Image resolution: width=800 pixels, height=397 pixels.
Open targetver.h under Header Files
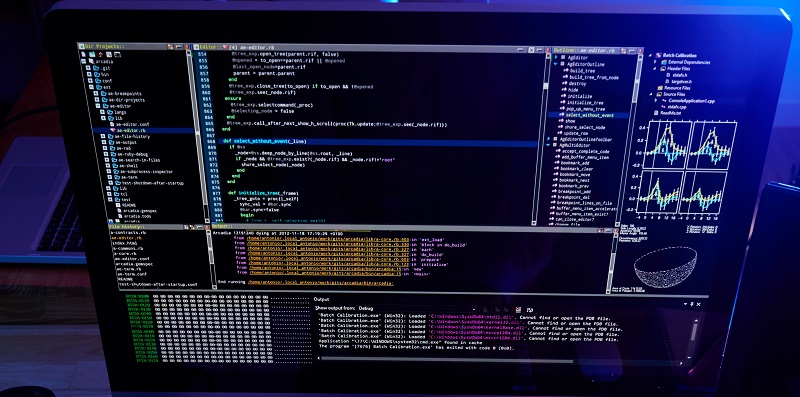coord(682,82)
